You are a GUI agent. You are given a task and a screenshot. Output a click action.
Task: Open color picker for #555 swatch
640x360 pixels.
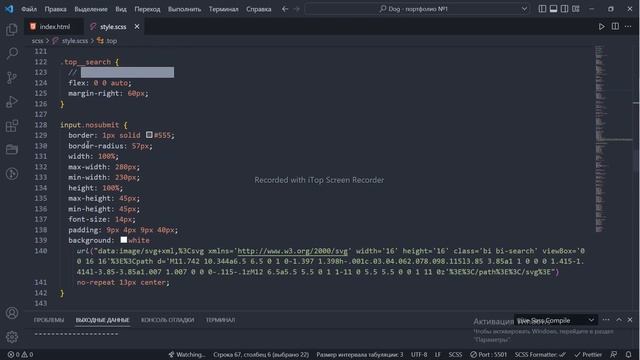[149, 135]
